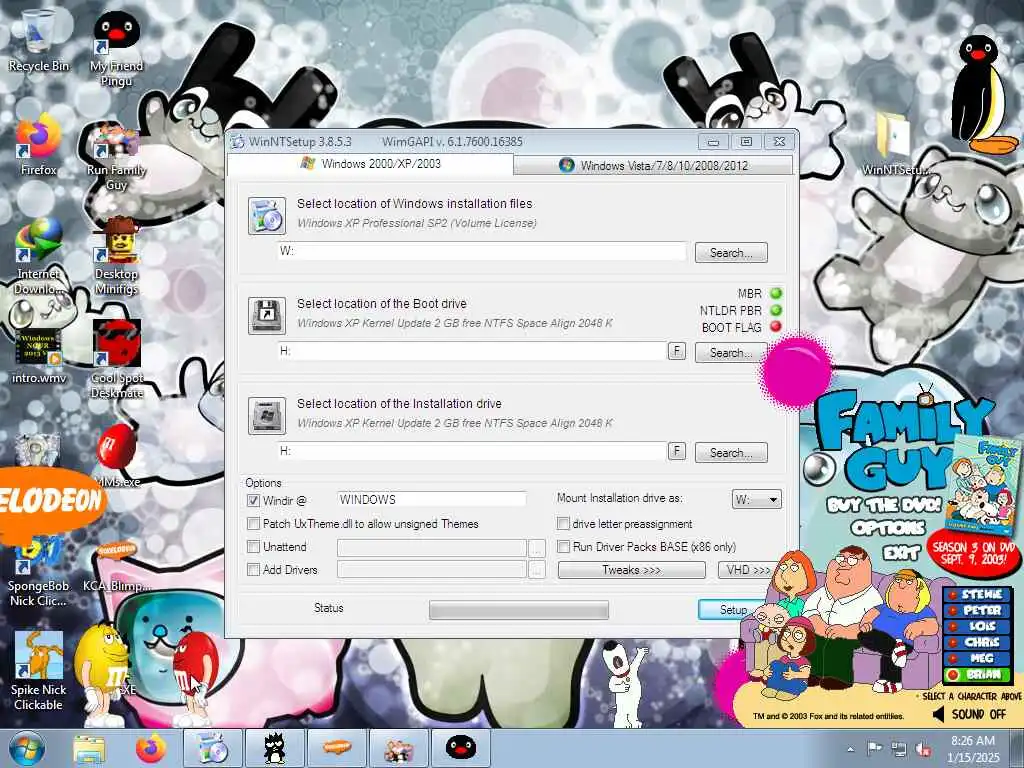
Task: Open the KCA Blimp desktop icon
Action: pos(116,567)
